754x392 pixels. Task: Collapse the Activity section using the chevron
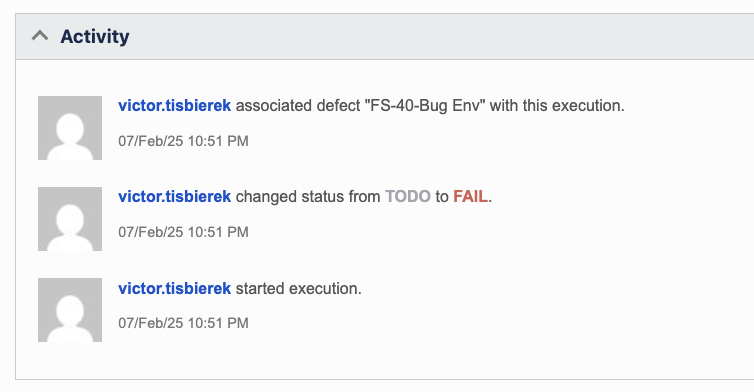(40, 36)
